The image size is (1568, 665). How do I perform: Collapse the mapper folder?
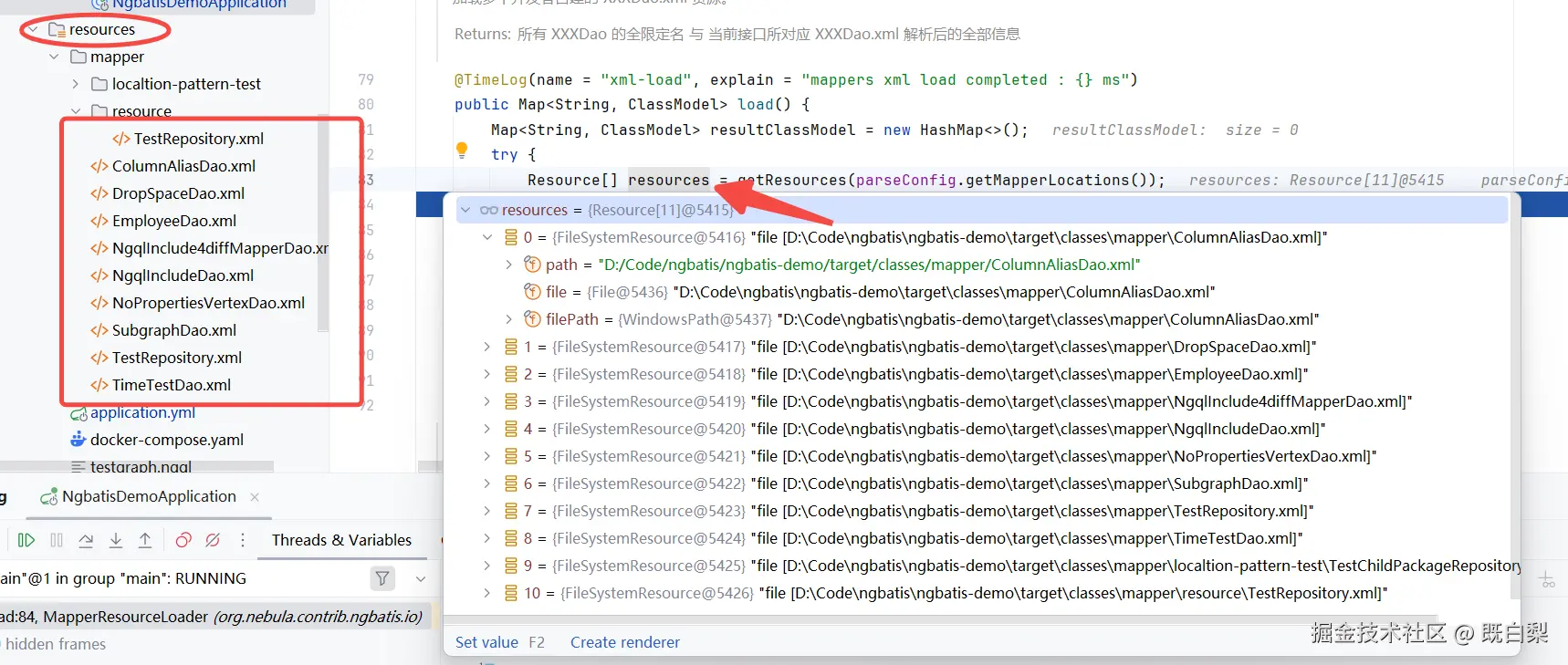(x=54, y=57)
